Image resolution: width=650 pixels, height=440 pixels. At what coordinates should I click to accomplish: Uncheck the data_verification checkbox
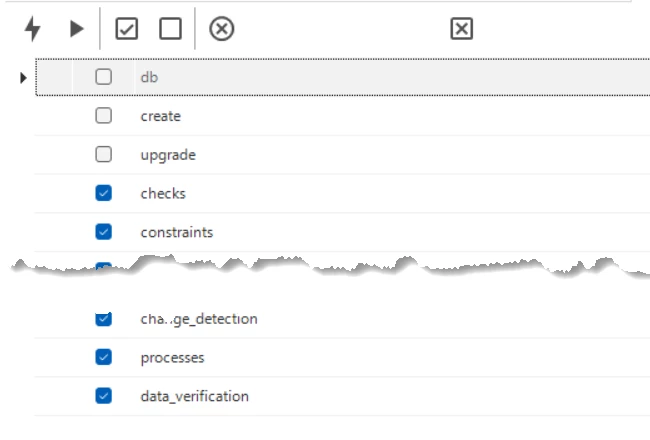tap(104, 396)
